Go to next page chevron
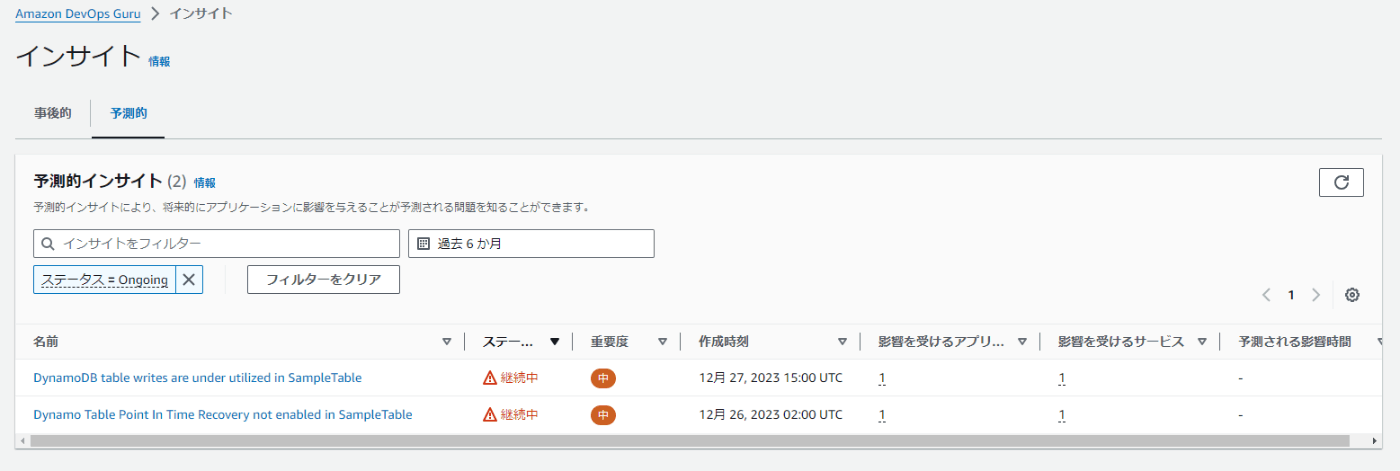 click(1316, 295)
